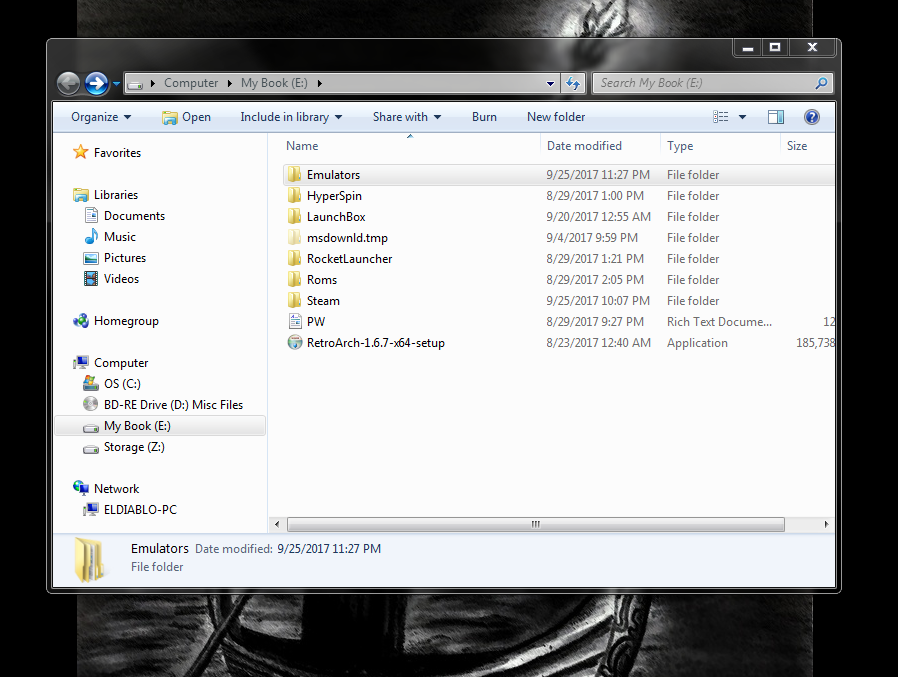Go forward with the blue Forward arrow
This screenshot has width=898, height=677.
point(96,84)
